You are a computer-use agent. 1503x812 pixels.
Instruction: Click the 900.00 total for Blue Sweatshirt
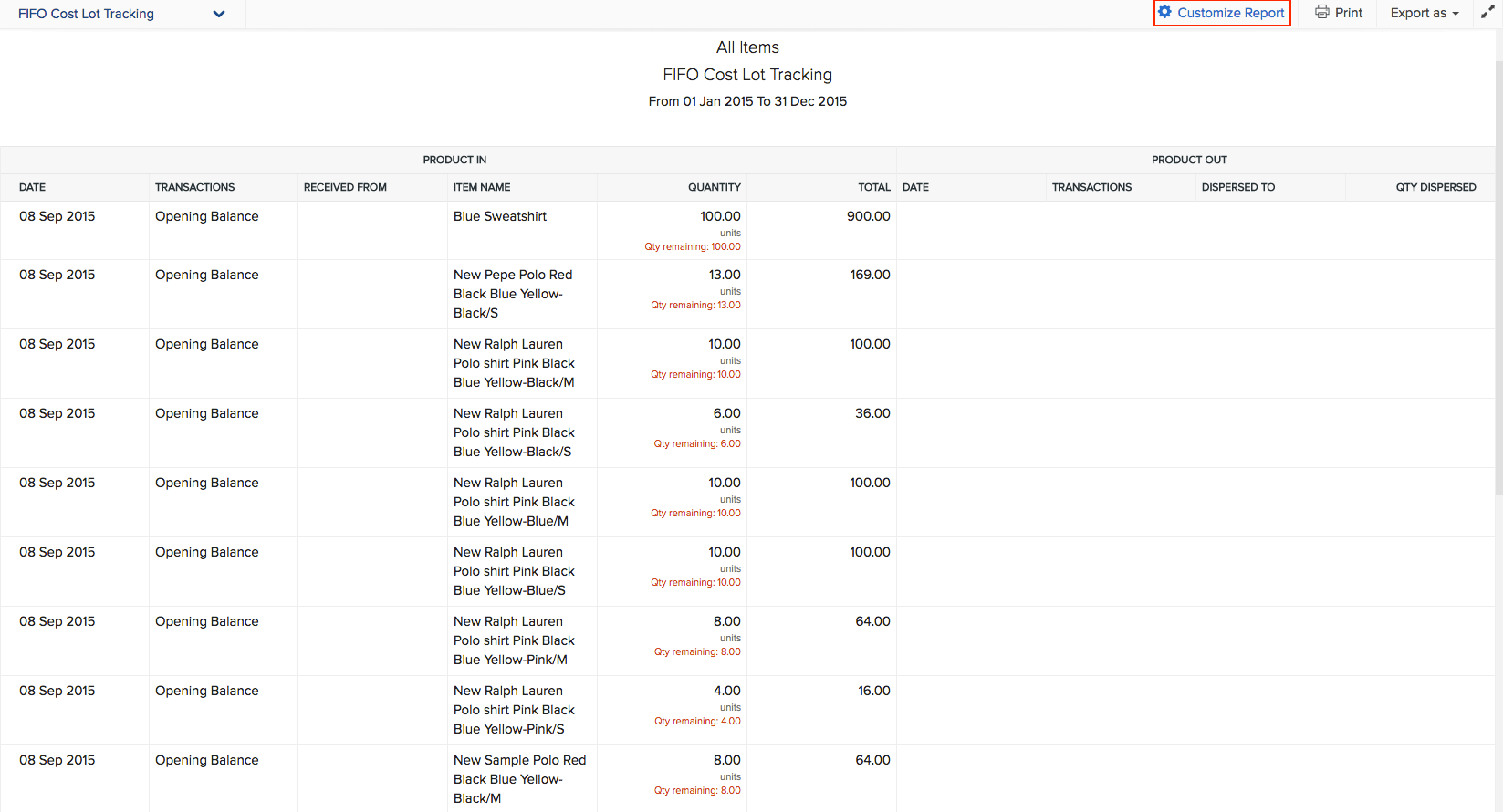868,216
